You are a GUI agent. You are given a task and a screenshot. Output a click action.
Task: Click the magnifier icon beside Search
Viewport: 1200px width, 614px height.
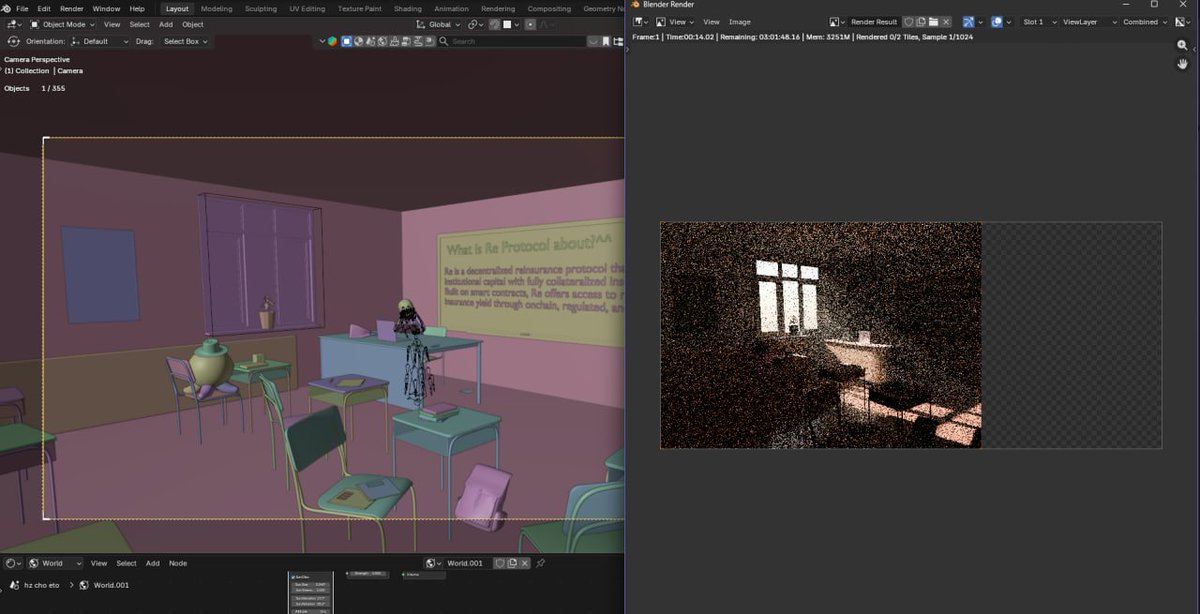coord(444,41)
